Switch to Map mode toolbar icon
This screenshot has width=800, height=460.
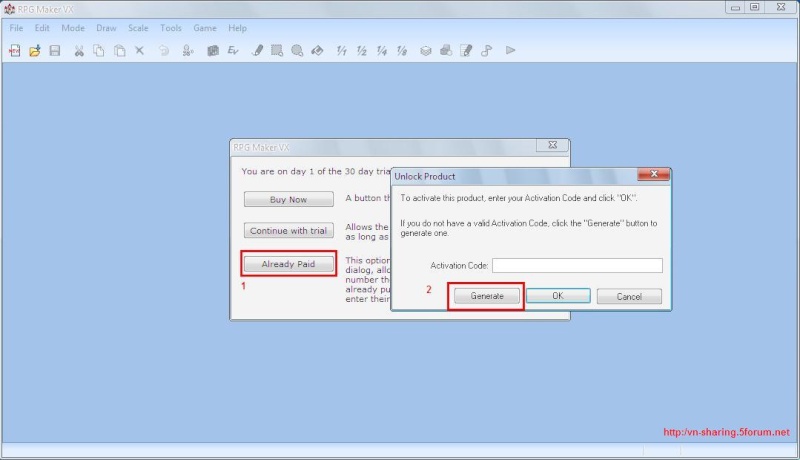[213, 50]
